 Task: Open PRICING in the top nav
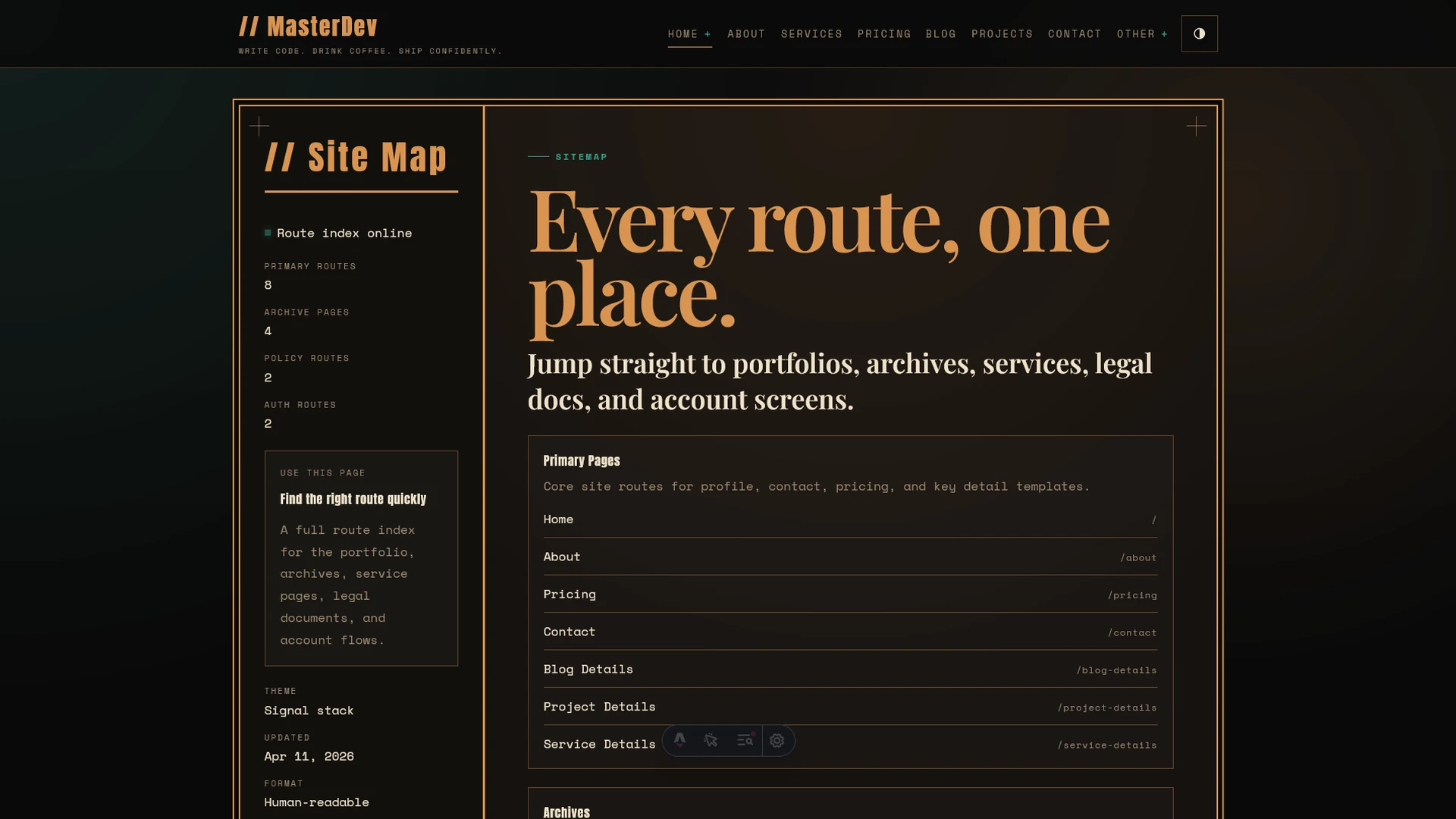pyautogui.click(x=884, y=34)
